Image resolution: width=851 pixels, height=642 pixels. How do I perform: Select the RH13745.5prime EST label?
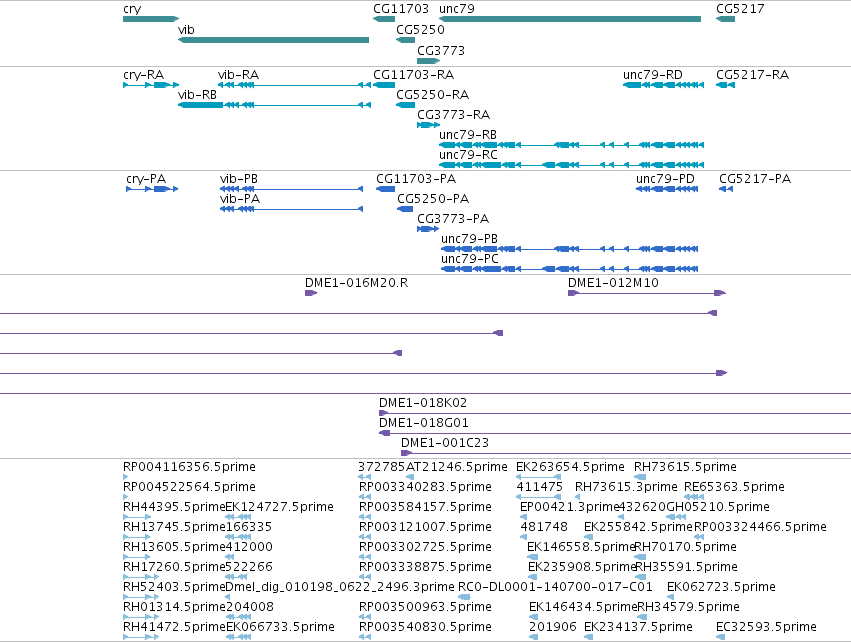pos(174,527)
